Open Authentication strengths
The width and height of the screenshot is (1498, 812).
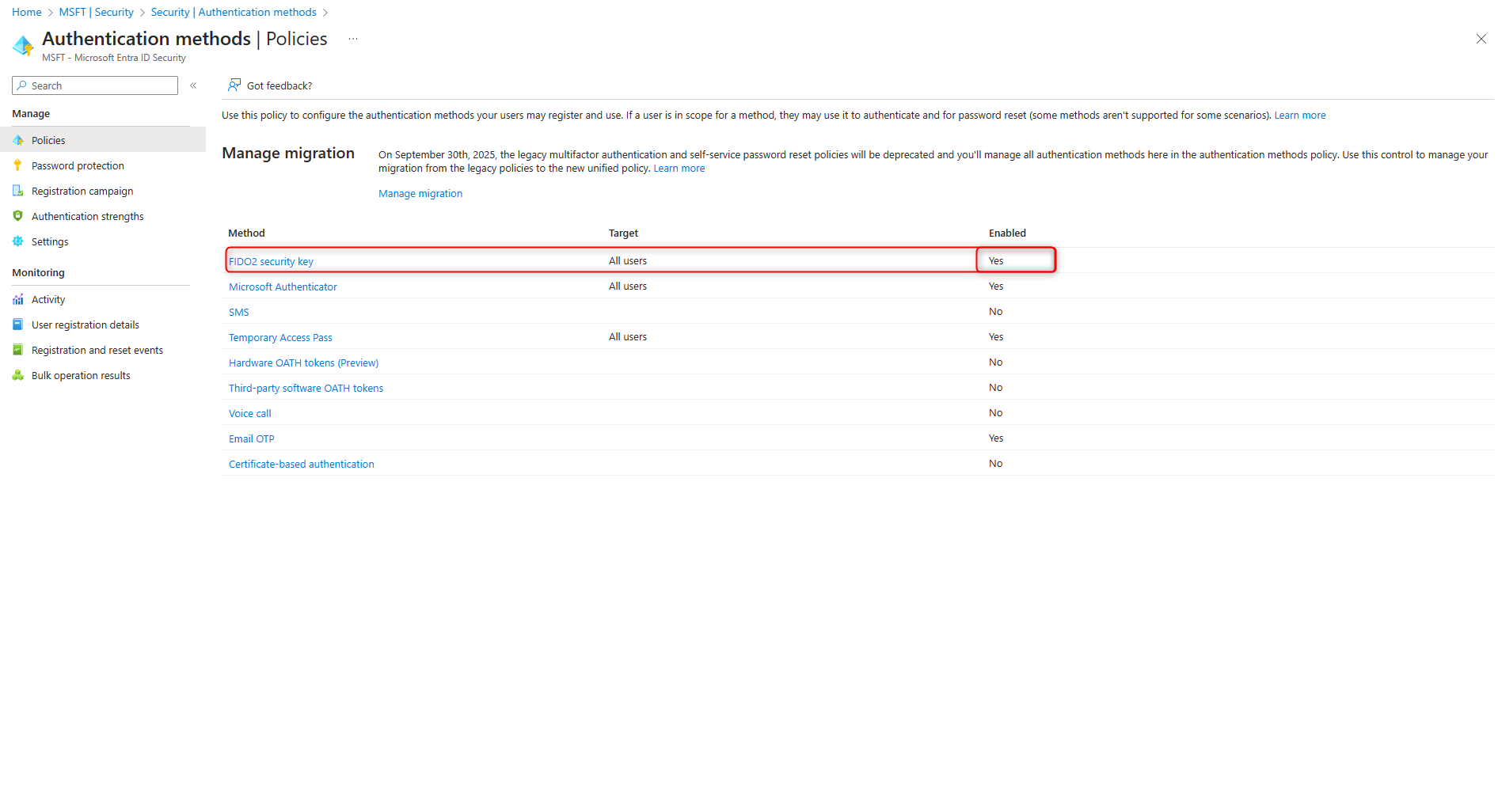tap(87, 216)
